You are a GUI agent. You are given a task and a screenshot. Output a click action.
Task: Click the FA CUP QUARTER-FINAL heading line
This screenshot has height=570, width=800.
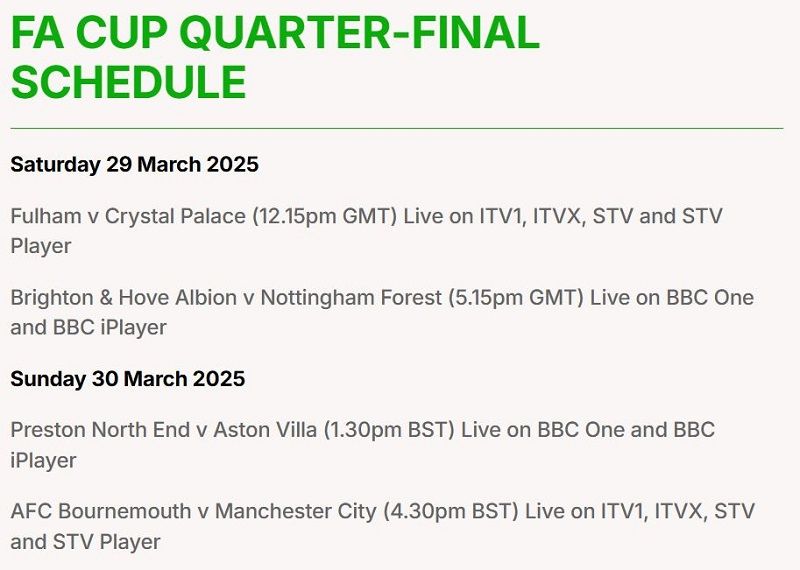[275, 33]
